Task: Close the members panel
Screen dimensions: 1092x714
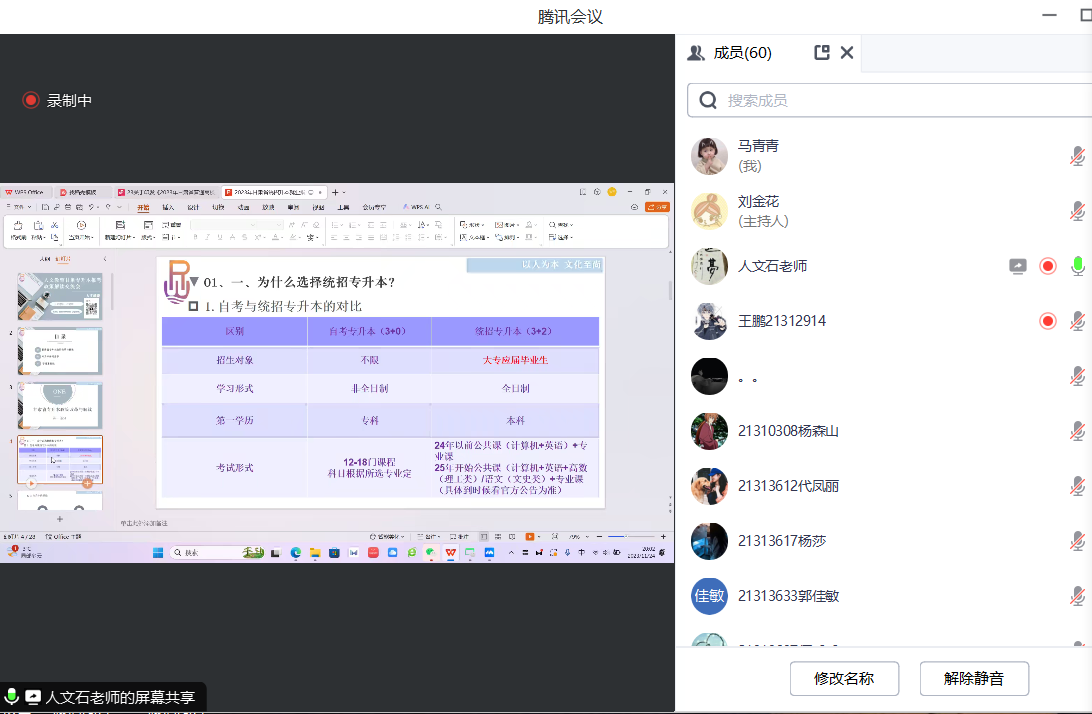Action: click(x=847, y=53)
